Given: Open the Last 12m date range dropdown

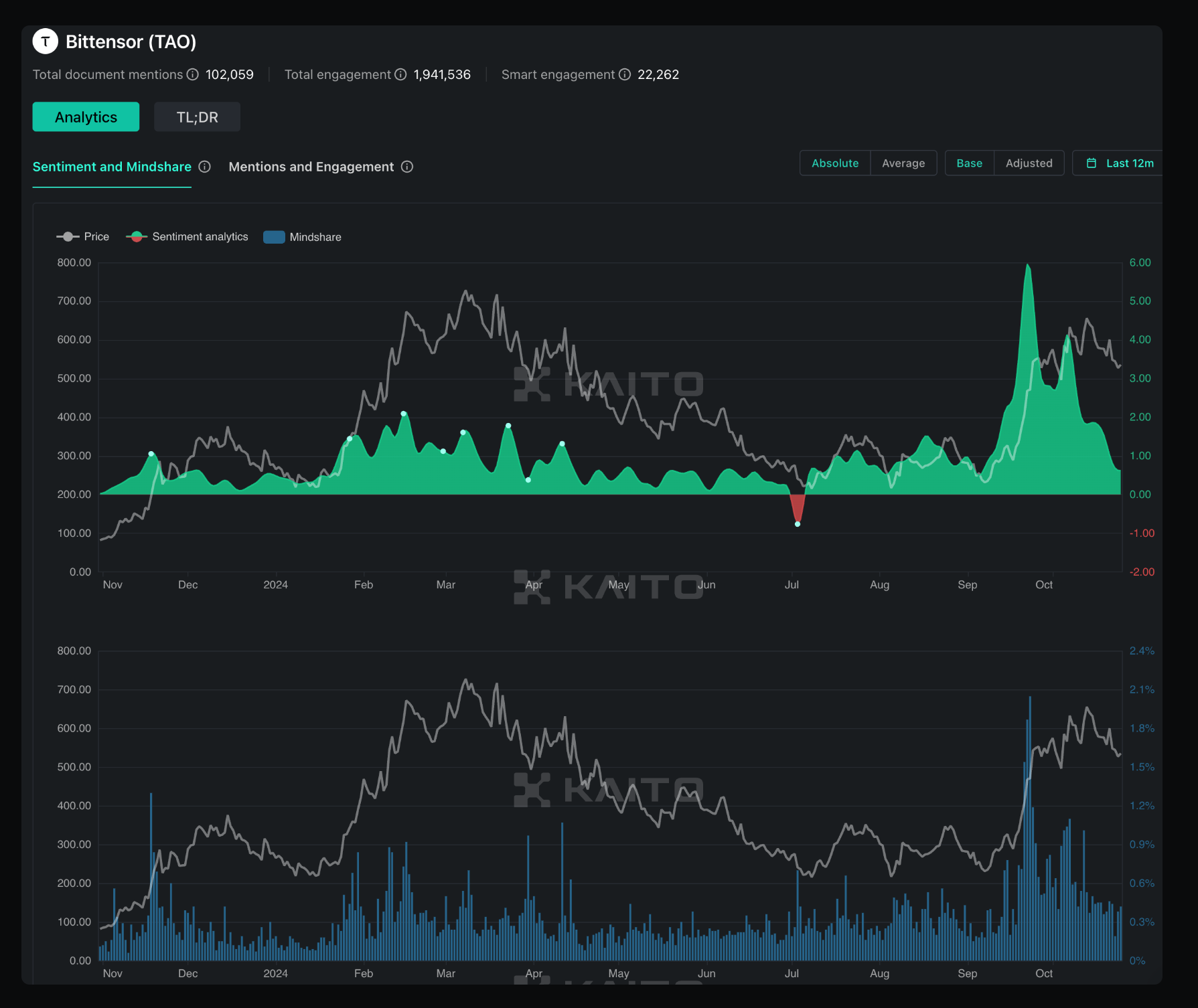Looking at the screenshot, I should point(1119,163).
